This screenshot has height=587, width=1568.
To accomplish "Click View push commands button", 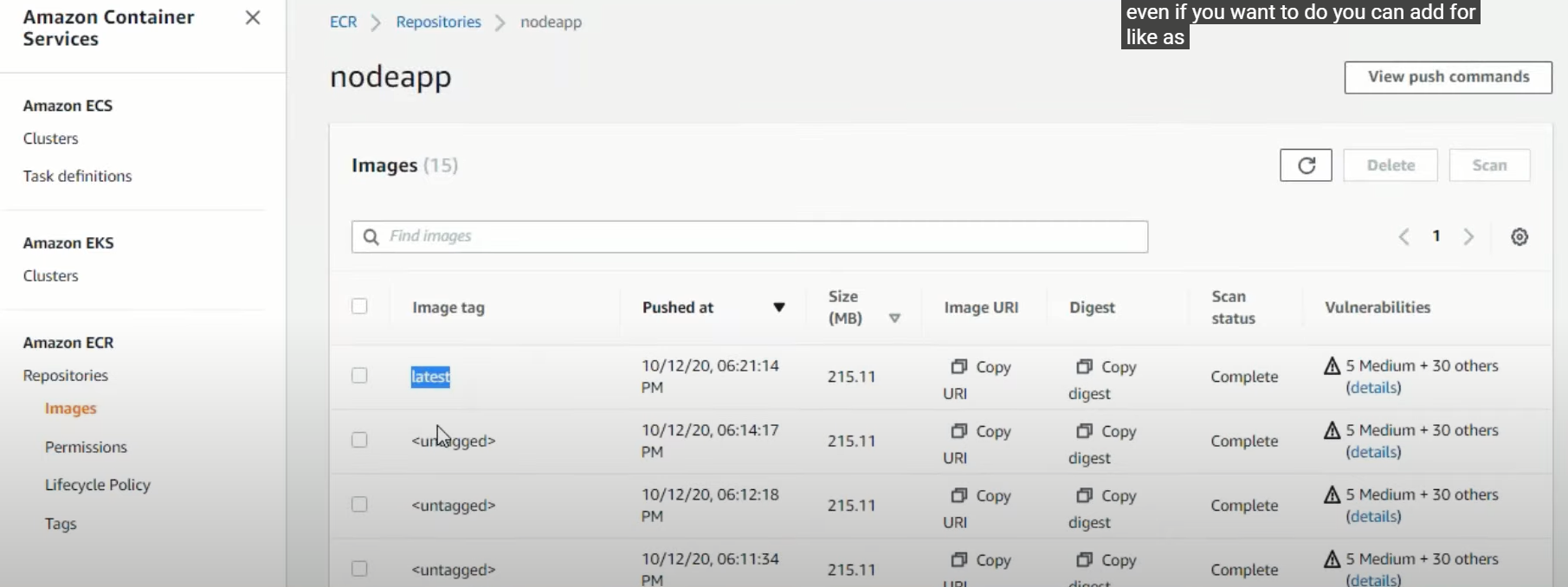I will tap(1448, 77).
